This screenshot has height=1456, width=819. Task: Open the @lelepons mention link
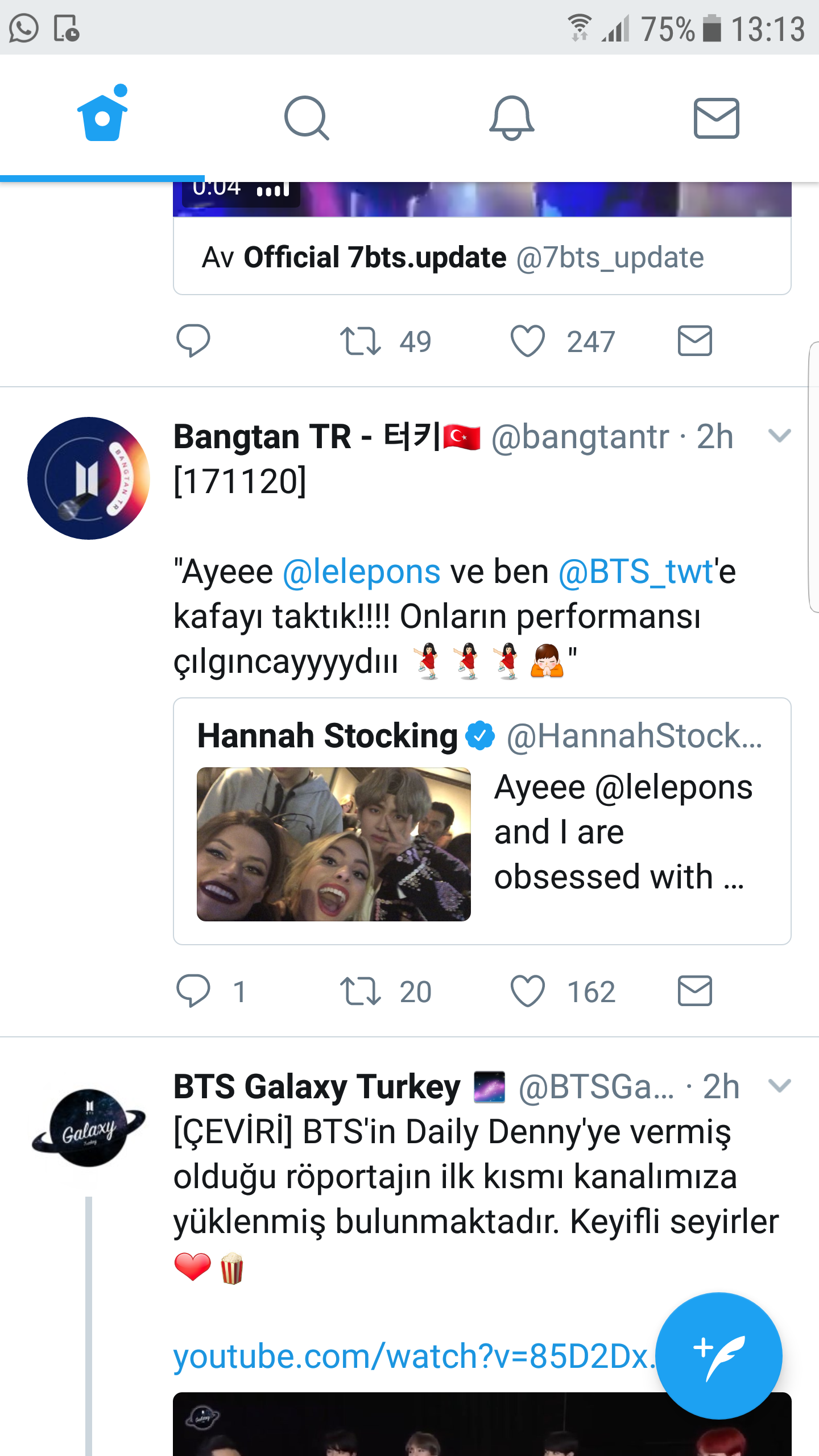coord(362,572)
